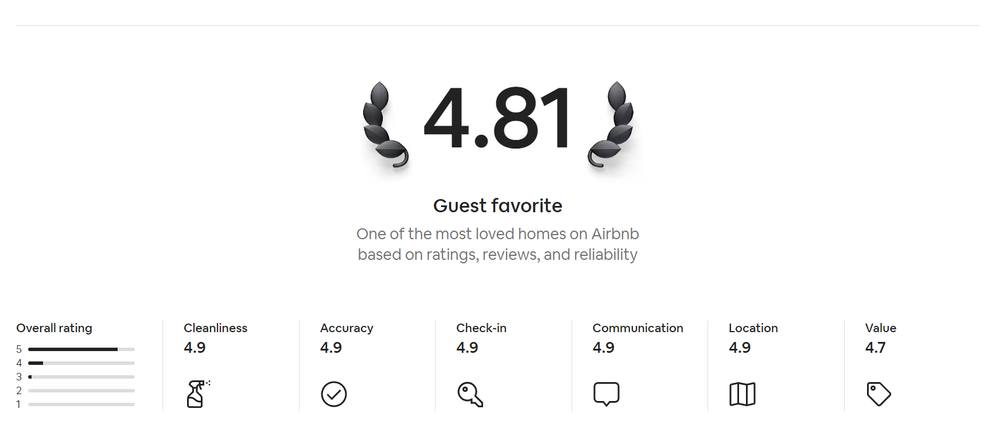The height and width of the screenshot is (444, 999).
Task: Click the Check-in key icon
Action: (470, 394)
